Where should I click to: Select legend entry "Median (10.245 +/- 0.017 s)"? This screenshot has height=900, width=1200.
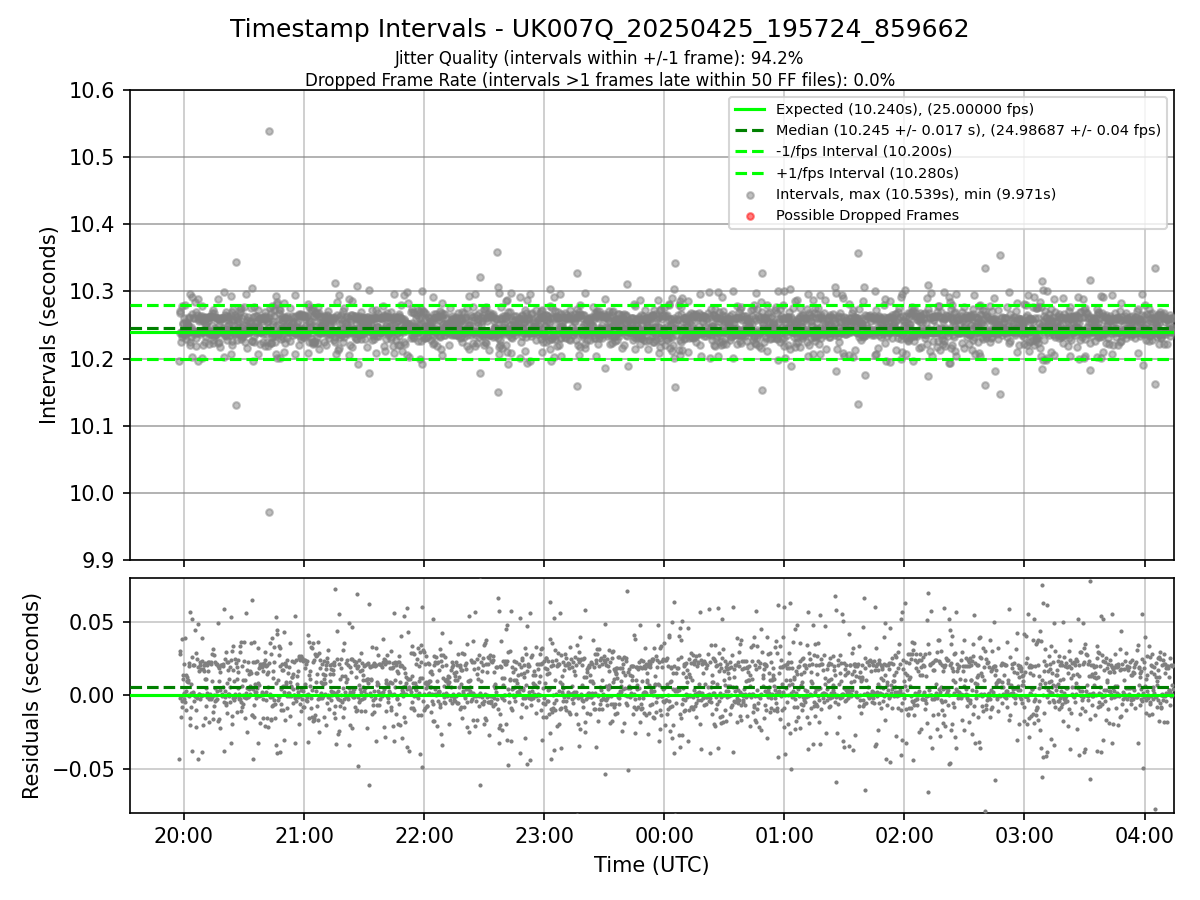[968, 130]
